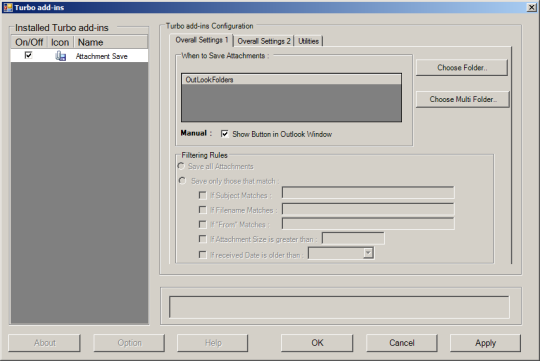Screen dimensions: 540x361
Task: Open the Utilities tab
Action: click(308, 41)
